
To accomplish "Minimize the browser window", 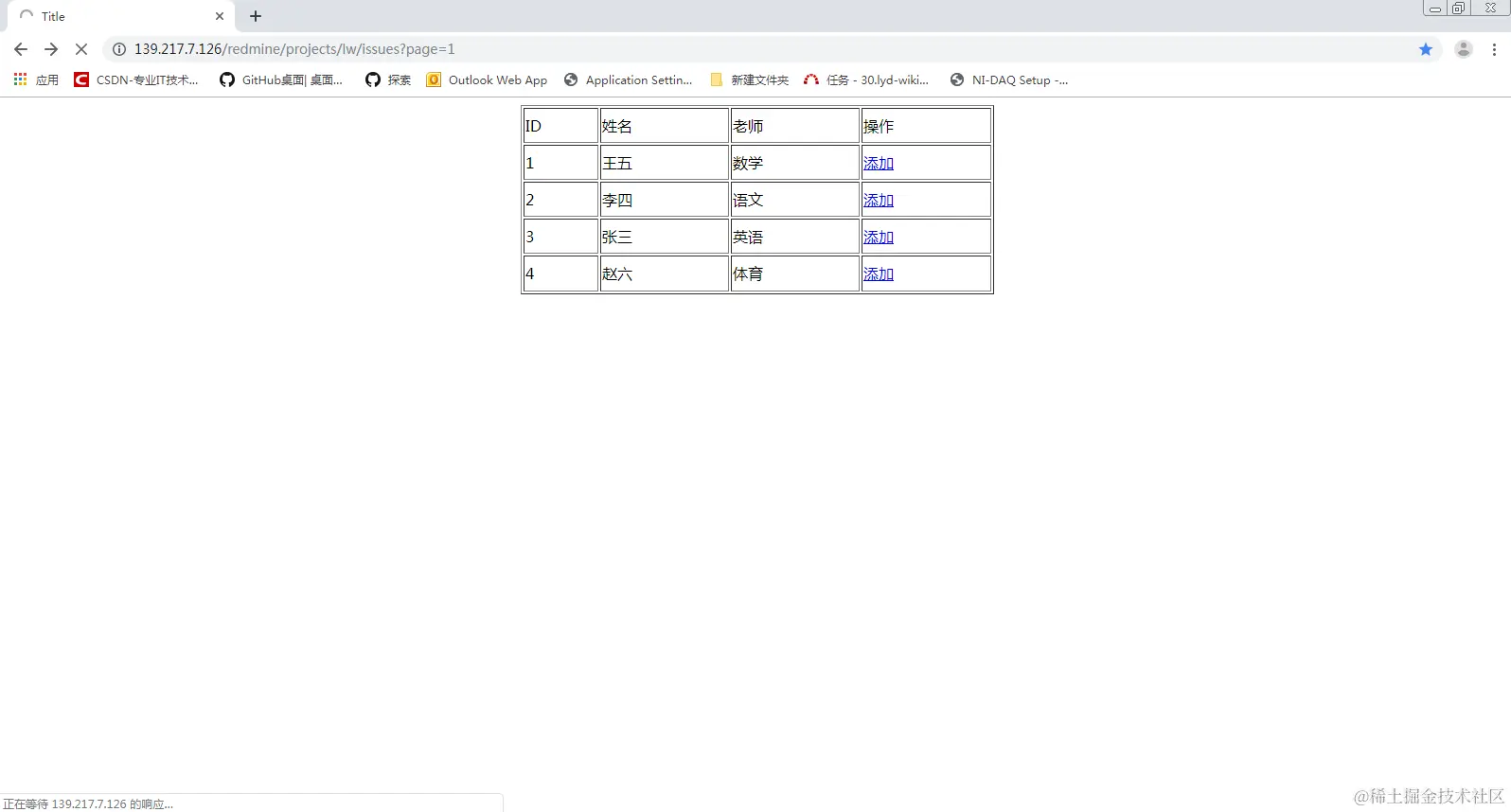I will (x=1435, y=8).
